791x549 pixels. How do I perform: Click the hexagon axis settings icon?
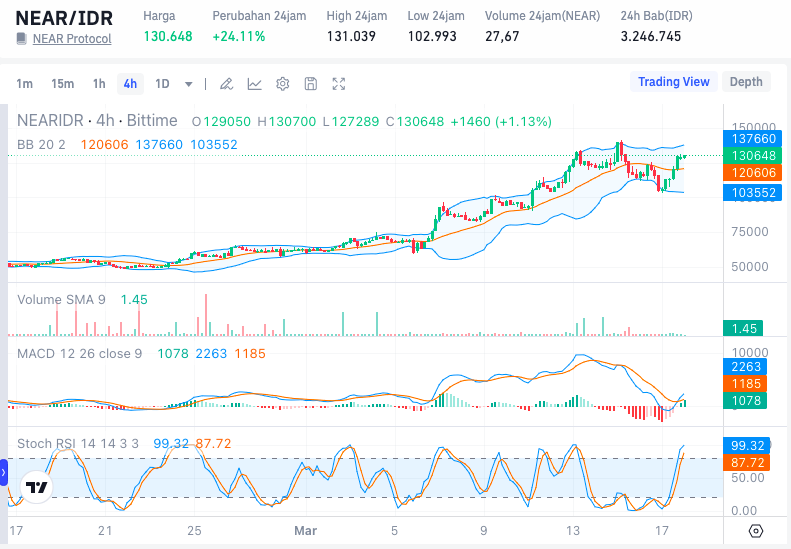756,531
